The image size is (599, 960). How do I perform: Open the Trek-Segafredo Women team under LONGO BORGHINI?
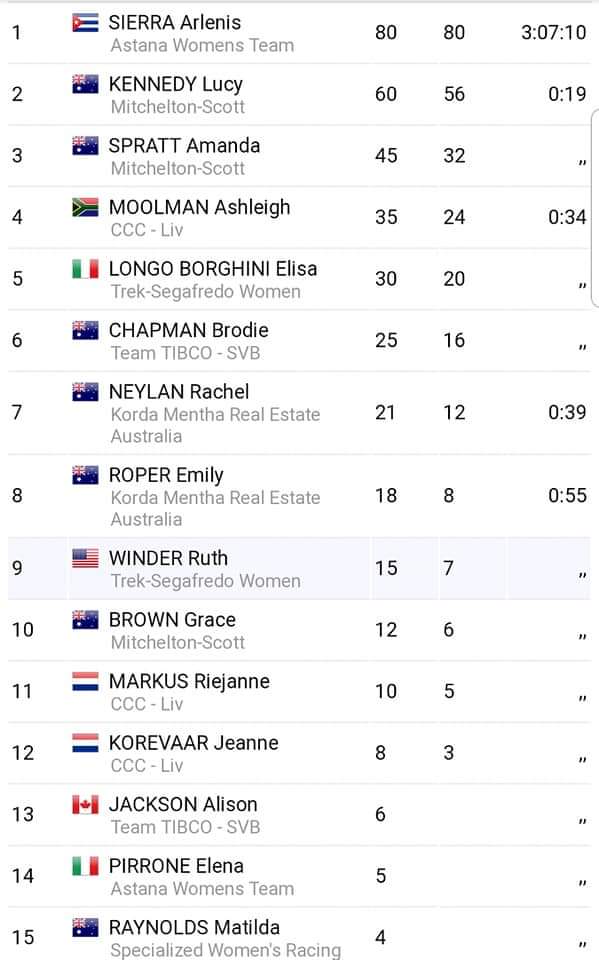(x=206, y=291)
